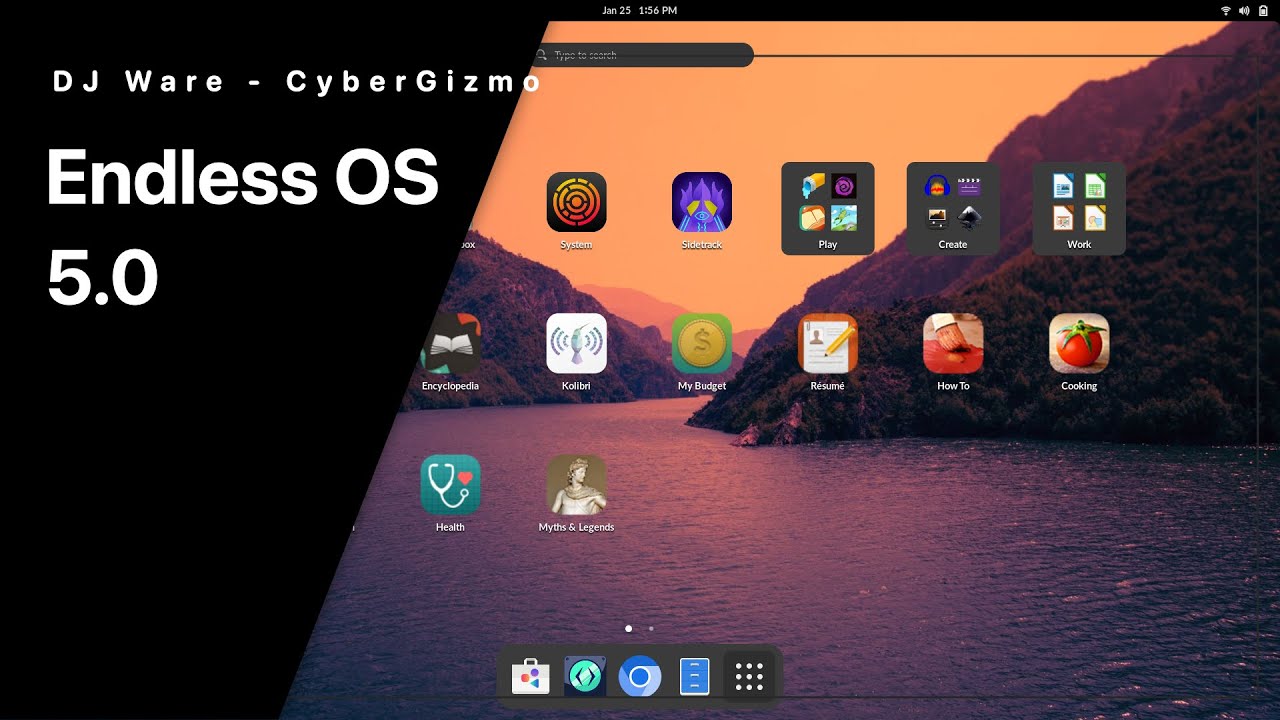Open Chromium browser from the dock
This screenshot has width=1280, height=720.
[x=640, y=677]
